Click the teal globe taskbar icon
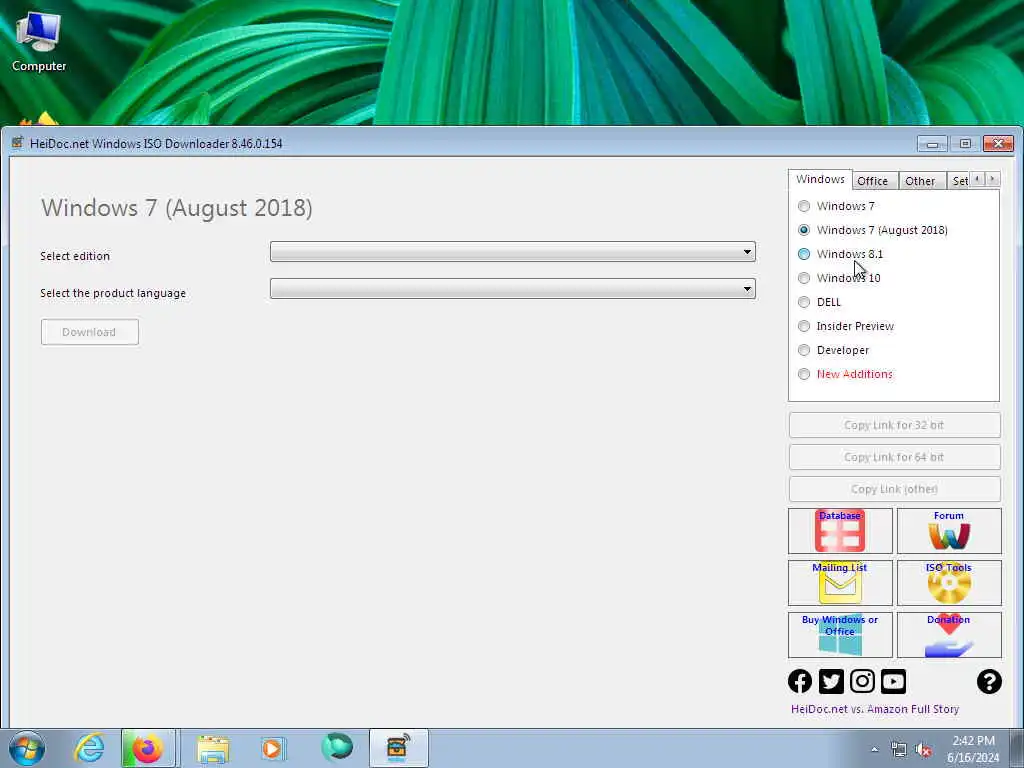 coord(337,747)
